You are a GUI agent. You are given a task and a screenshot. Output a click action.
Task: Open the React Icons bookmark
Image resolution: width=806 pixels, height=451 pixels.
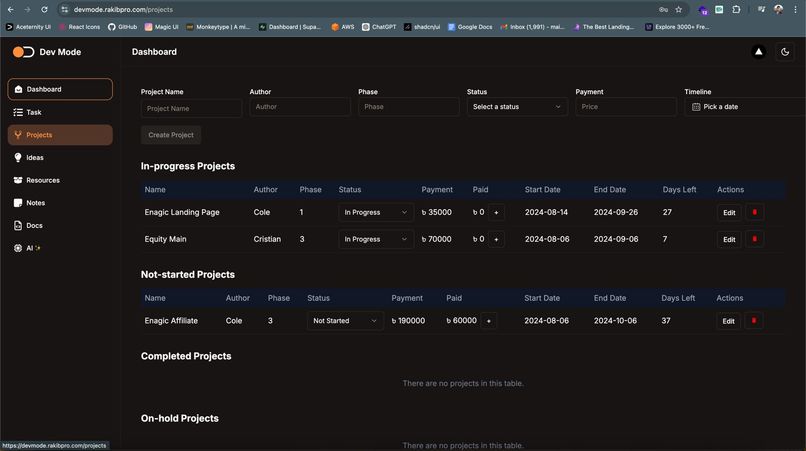coord(79,27)
